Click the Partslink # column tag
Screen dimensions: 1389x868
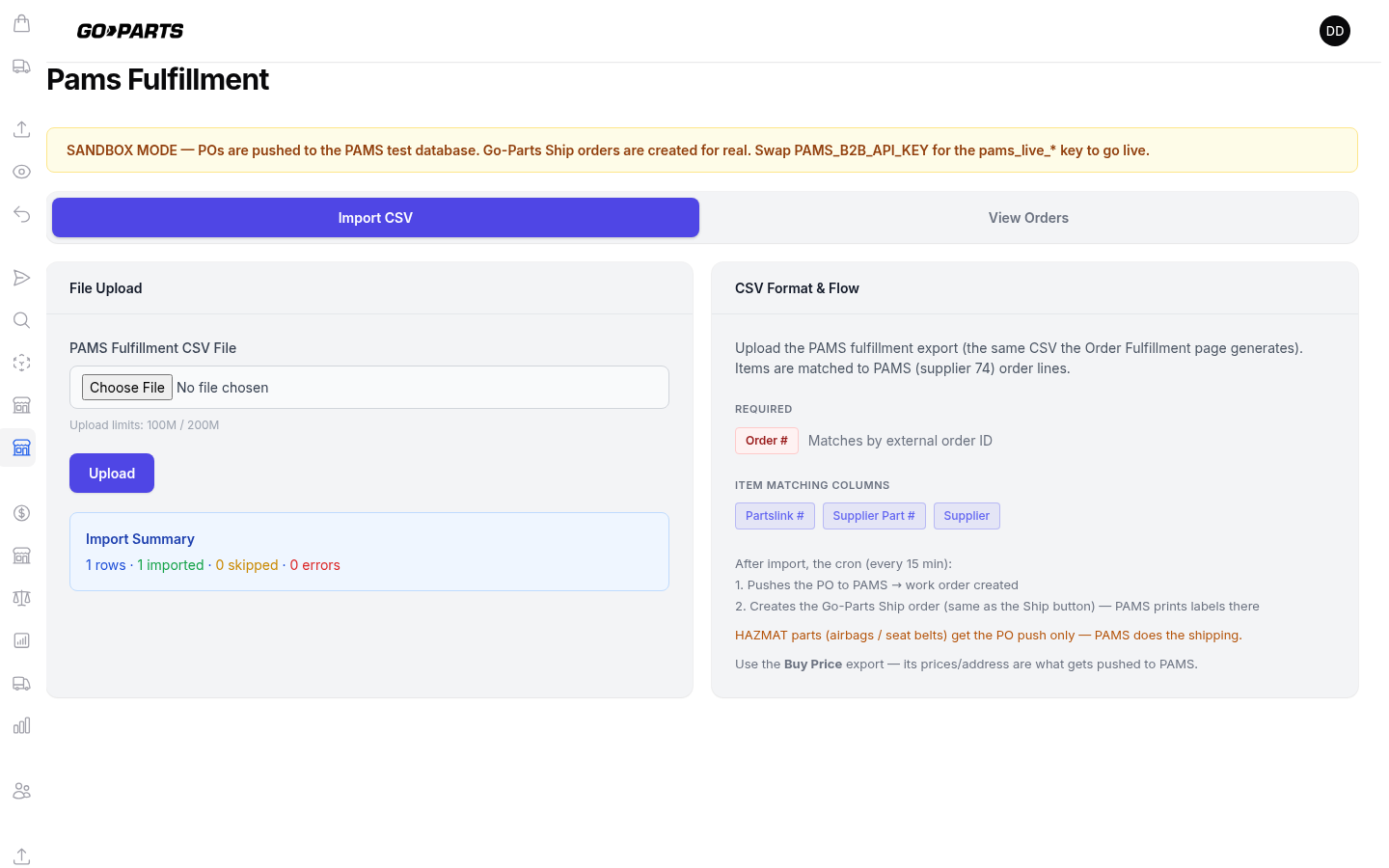775,516
